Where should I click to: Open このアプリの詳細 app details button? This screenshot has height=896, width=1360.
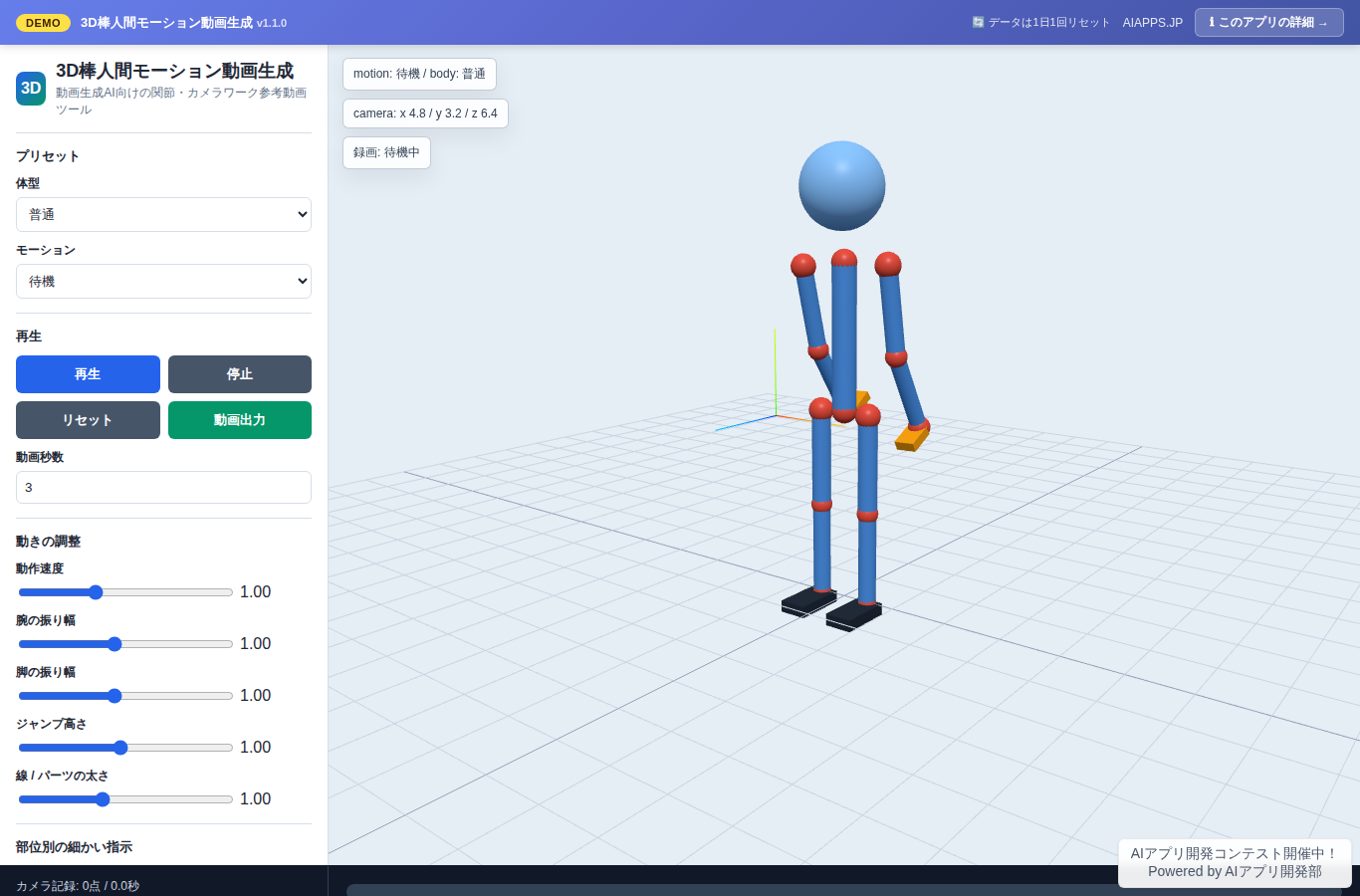tap(1269, 22)
